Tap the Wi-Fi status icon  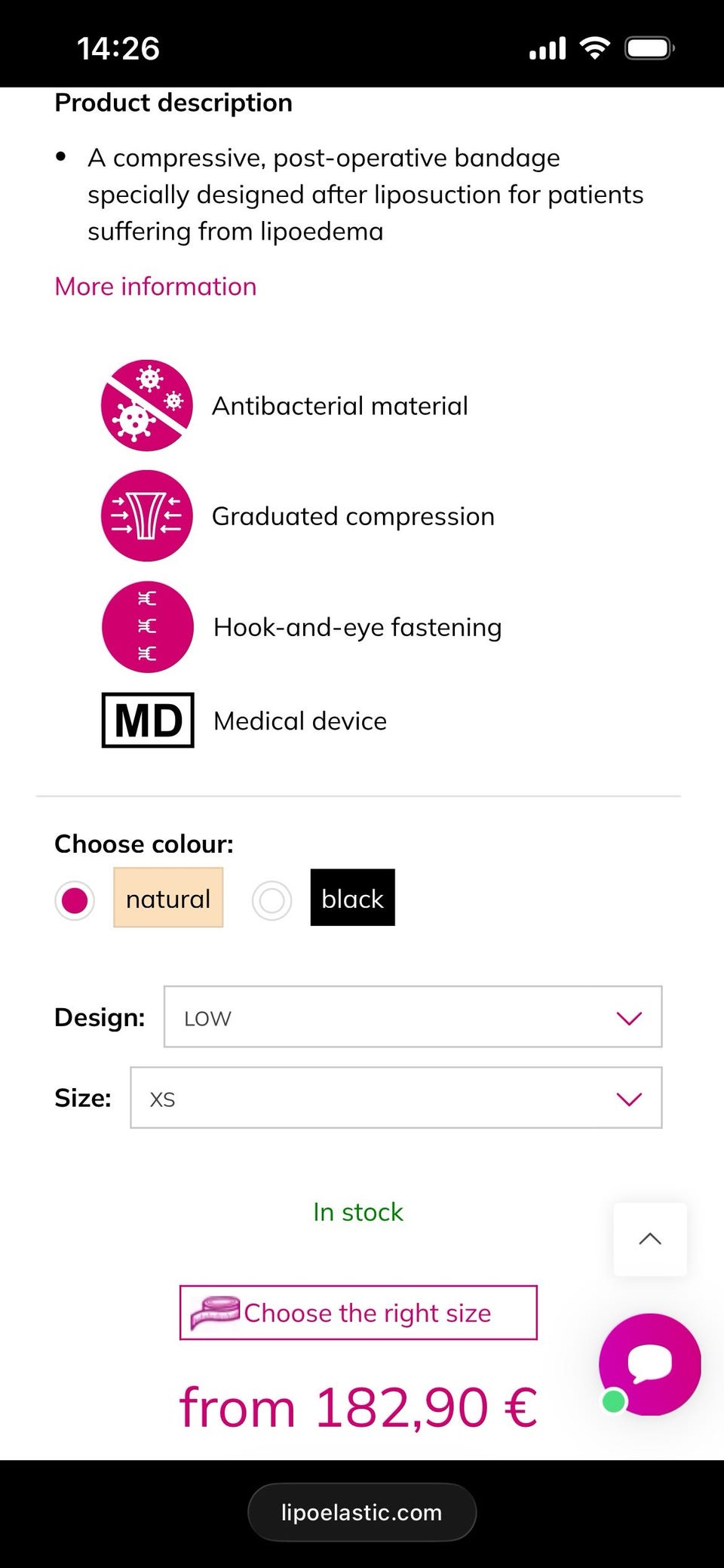click(595, 49)
